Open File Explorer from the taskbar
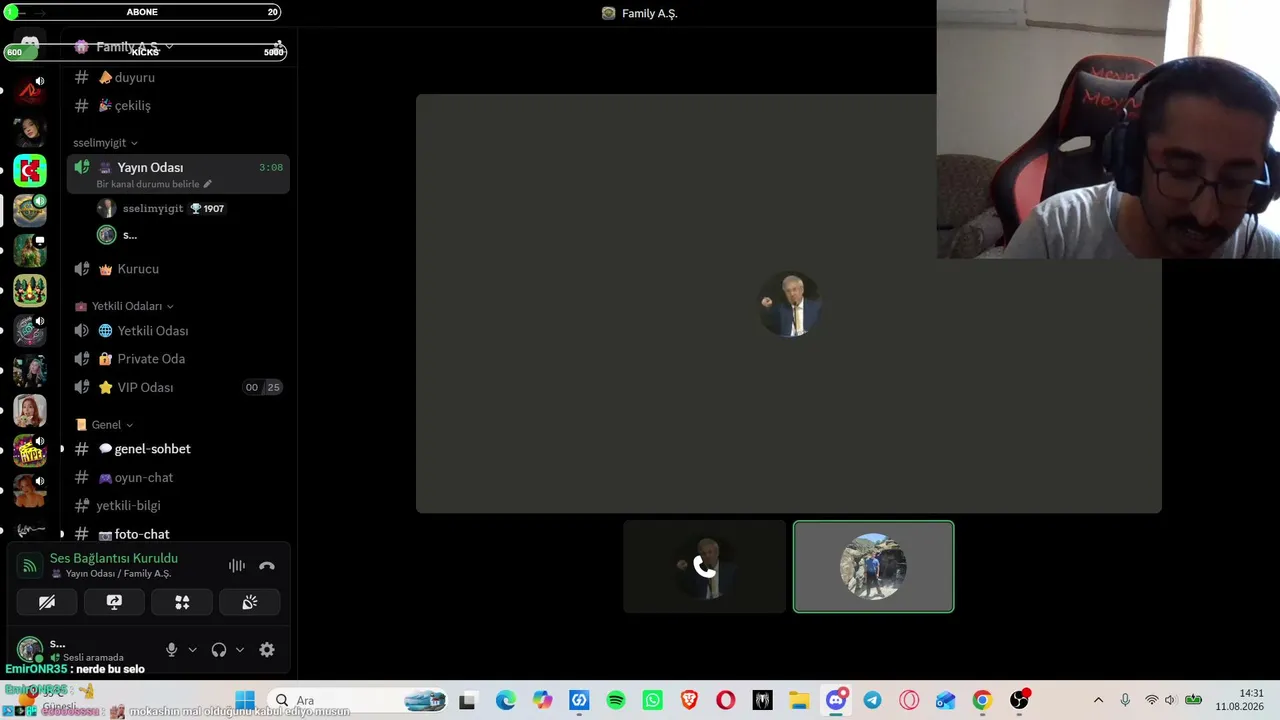This screenshot has height=720, width=1280. (799, 701)
